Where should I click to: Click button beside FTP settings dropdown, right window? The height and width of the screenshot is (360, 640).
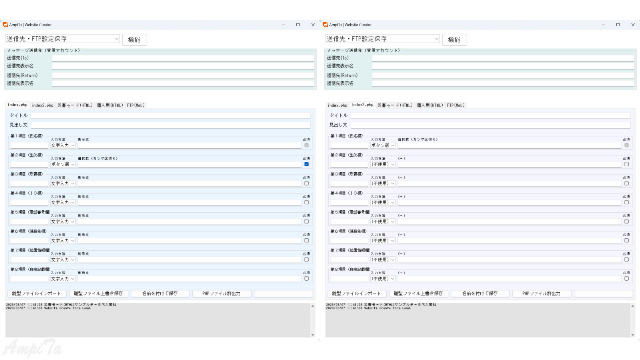coord(454,40)
